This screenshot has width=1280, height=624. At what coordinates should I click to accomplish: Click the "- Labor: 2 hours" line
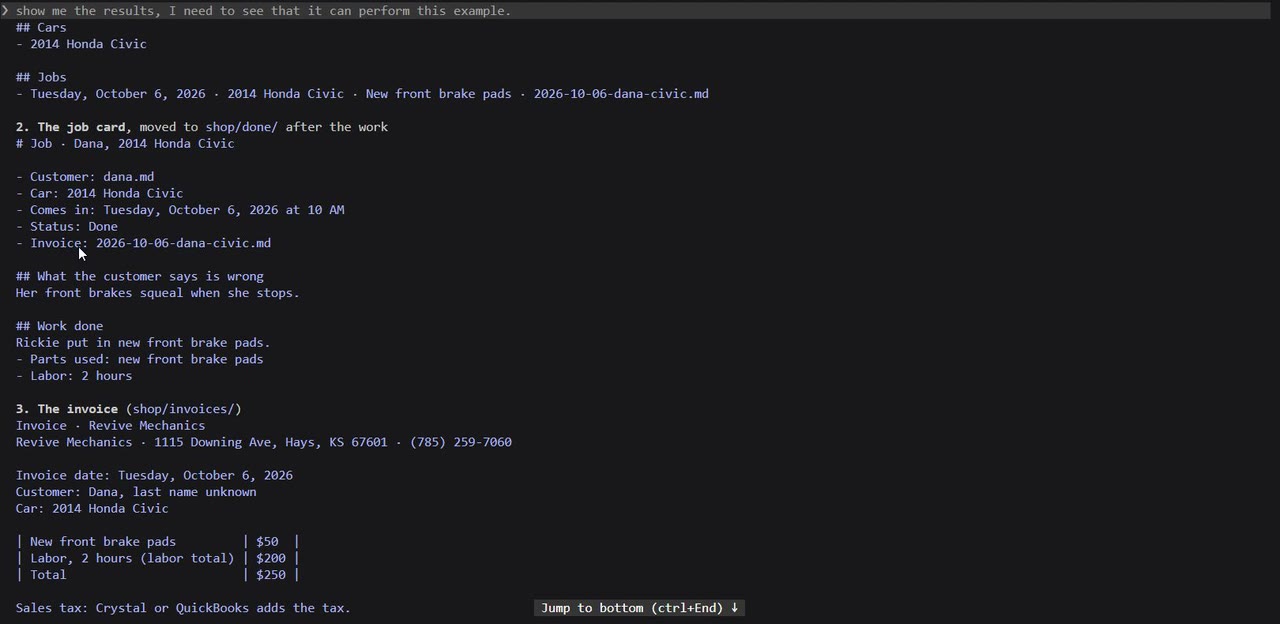tap(74, 376)
